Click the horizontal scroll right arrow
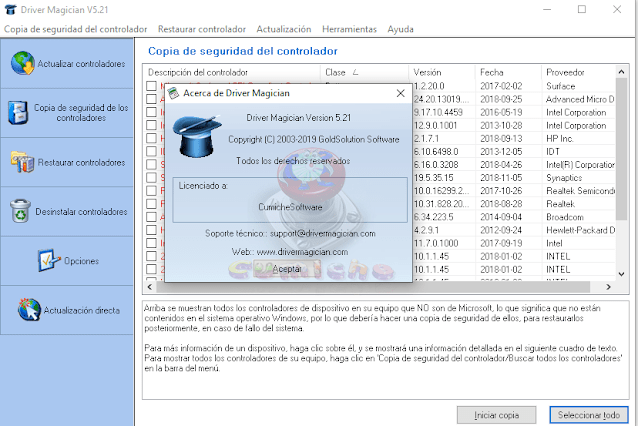Image resolution: width=638 pixels, height=426 pixels. click(608, 287)
